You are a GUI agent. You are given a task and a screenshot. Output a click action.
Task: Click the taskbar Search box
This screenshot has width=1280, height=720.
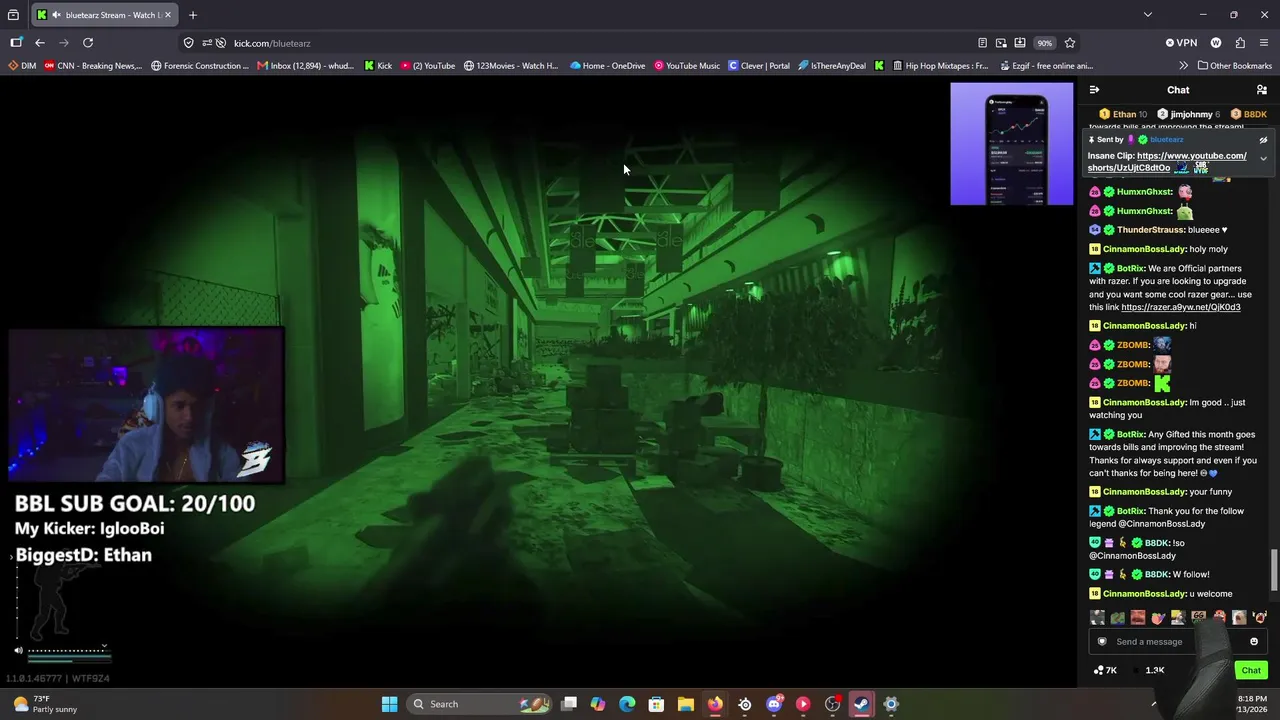481,704
